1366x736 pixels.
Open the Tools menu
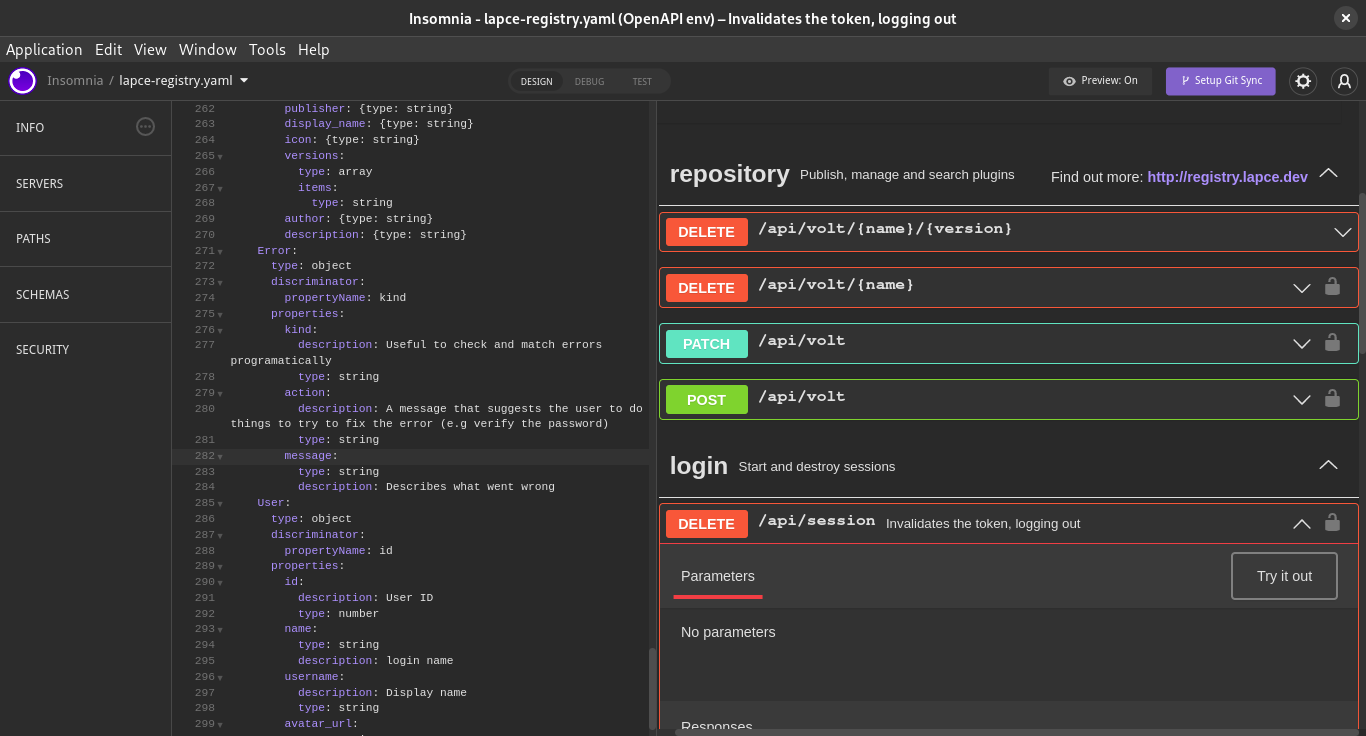tap(267, 49)
